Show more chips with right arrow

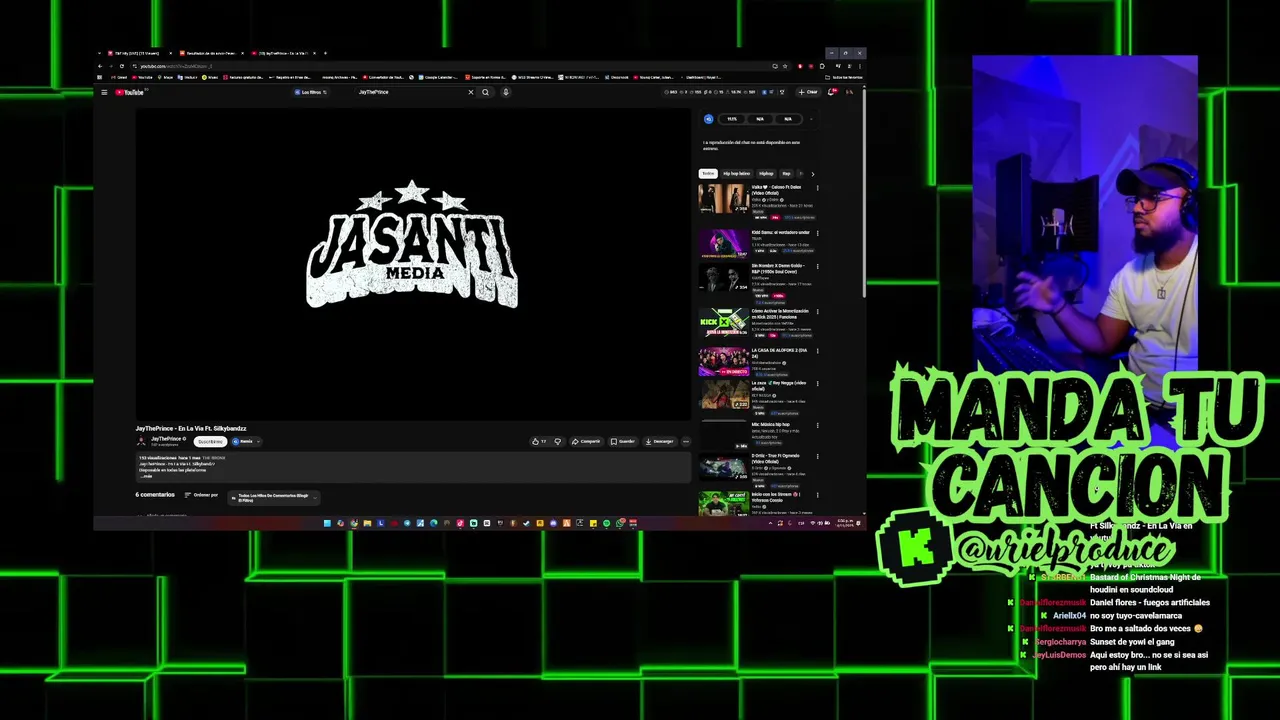(812, 173)
